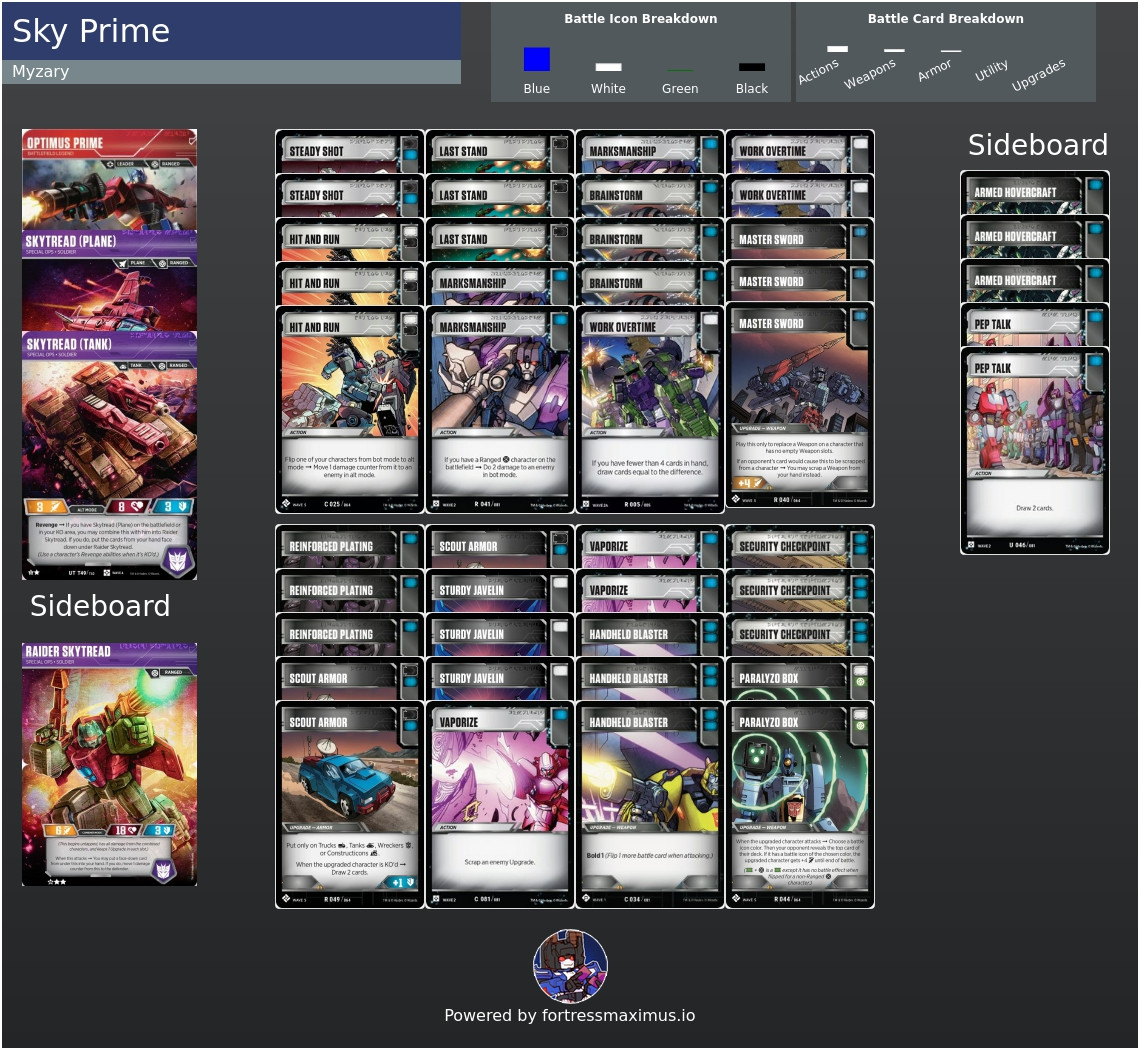Image resolution: width=1140 pixels, height=1050 pixels.
Task: Click the Blue battle icon bar
Action: point(537,59)
